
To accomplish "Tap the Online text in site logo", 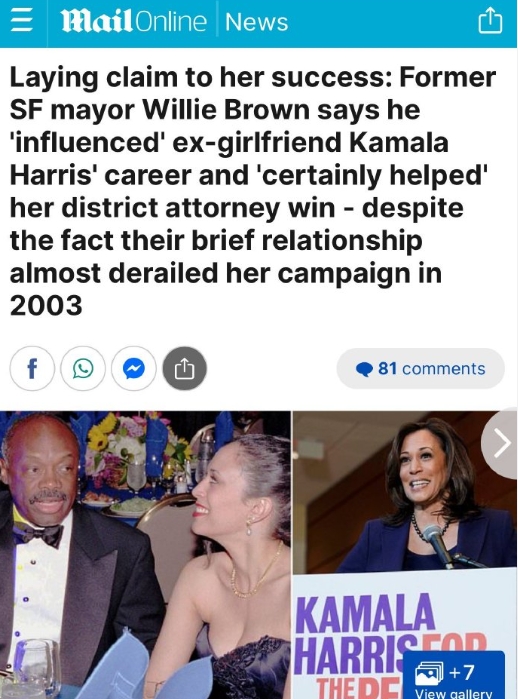I will pyautogui.click(x=170, y=22).
